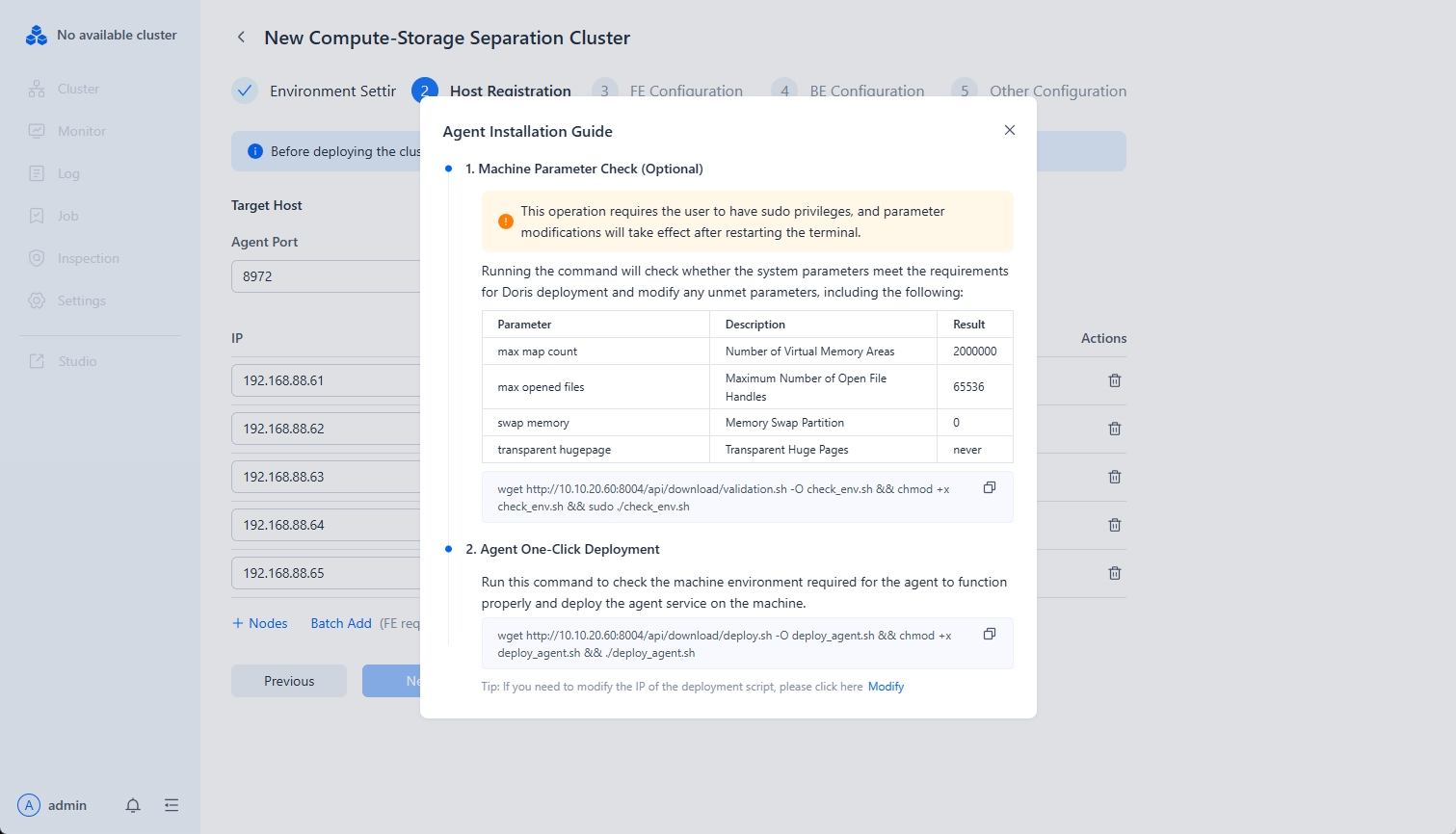Click the 192.168.88.62 IP field

point(326,429)
